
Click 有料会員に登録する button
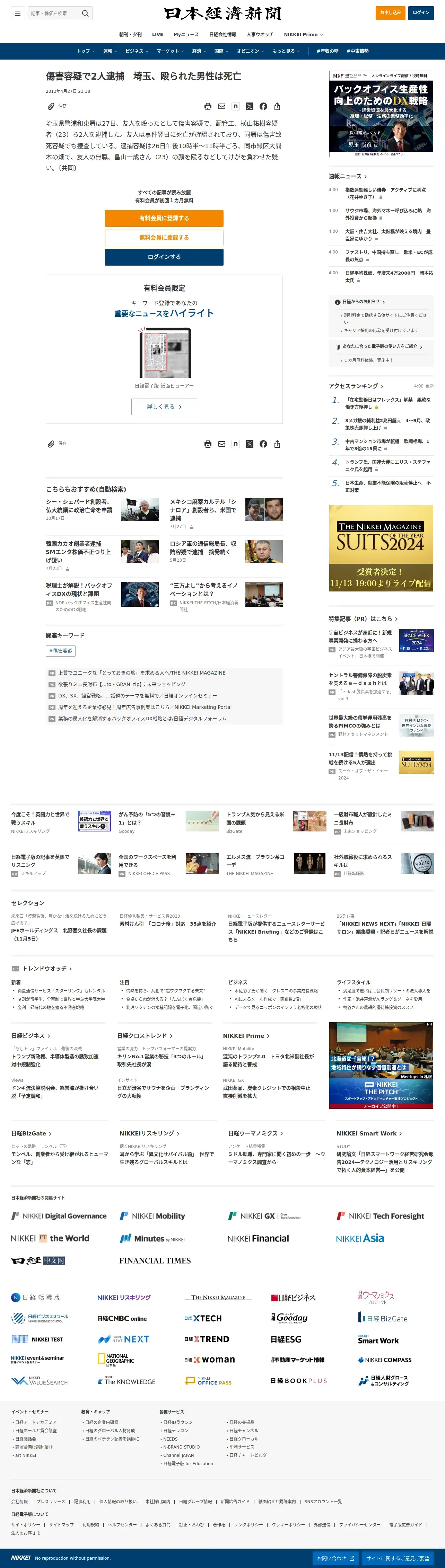point(164,218)
